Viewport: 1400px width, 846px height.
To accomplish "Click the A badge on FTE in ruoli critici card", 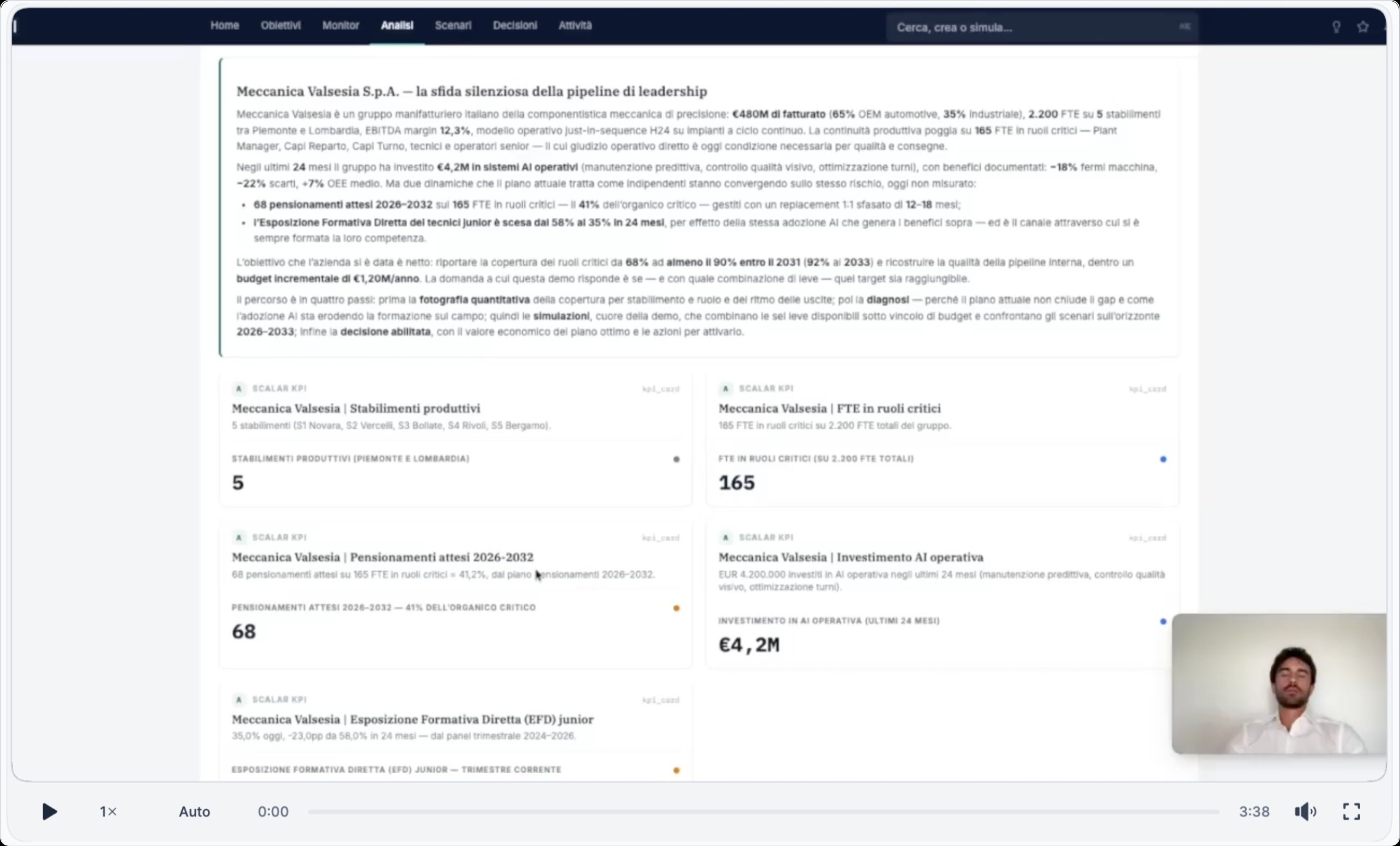I will [x=726, y=389].
